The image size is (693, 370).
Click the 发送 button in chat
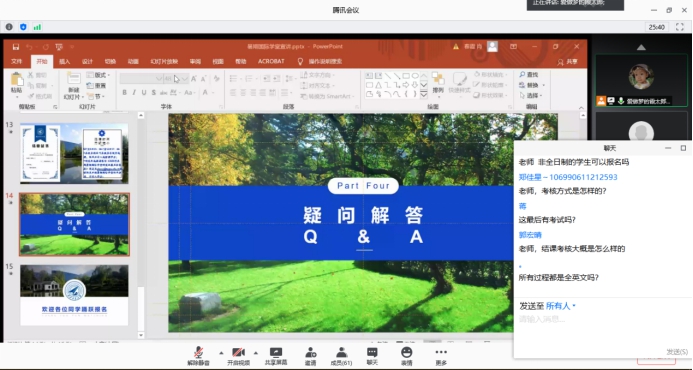(x=677, y=352)
